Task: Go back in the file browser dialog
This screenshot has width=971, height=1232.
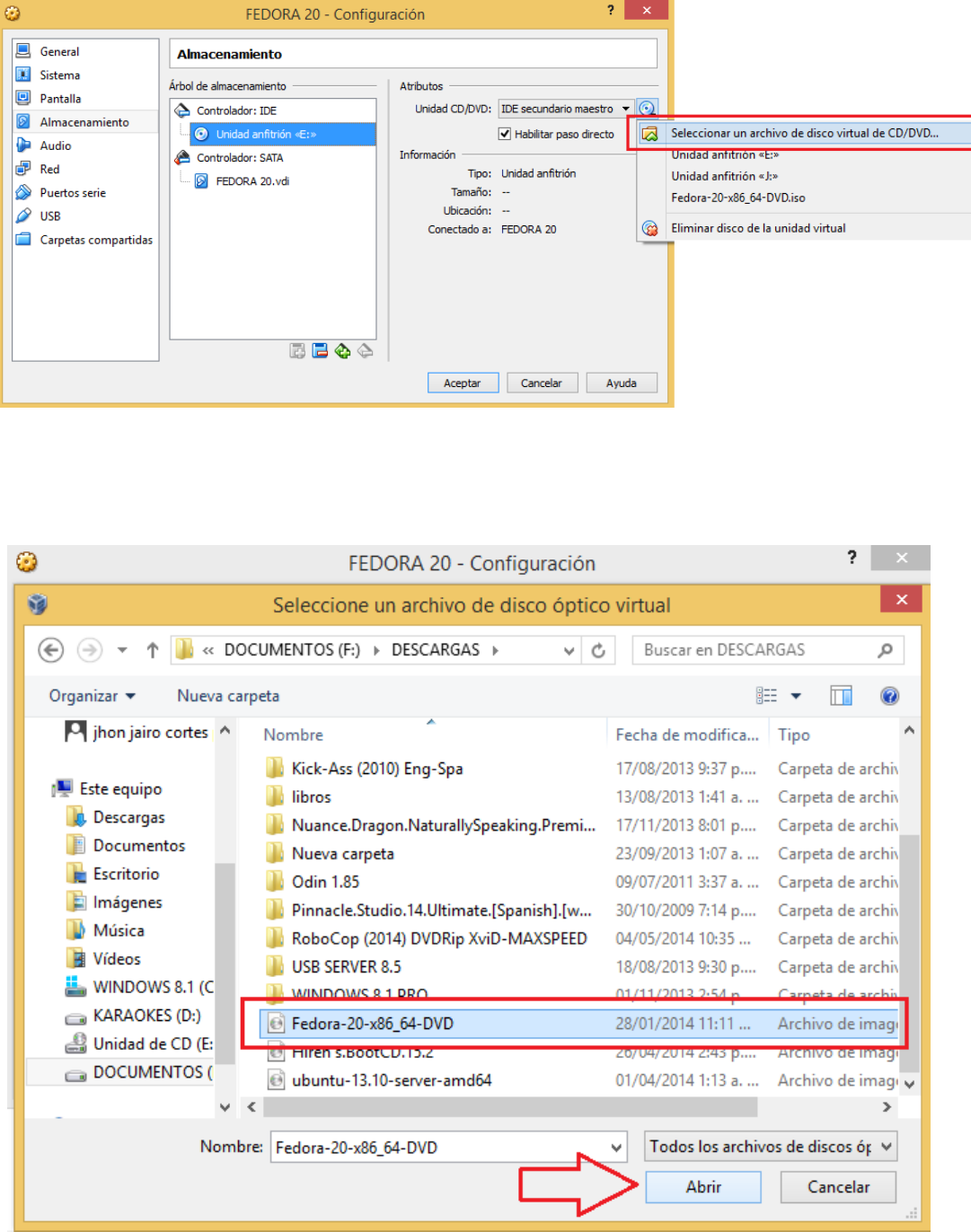Action: click(51, 649)
